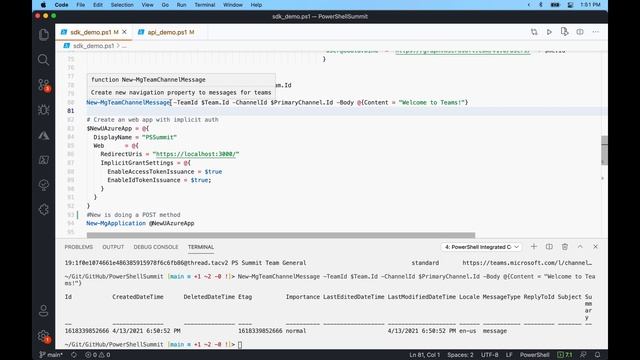Open the Edit menu

(x=98, y=5)
